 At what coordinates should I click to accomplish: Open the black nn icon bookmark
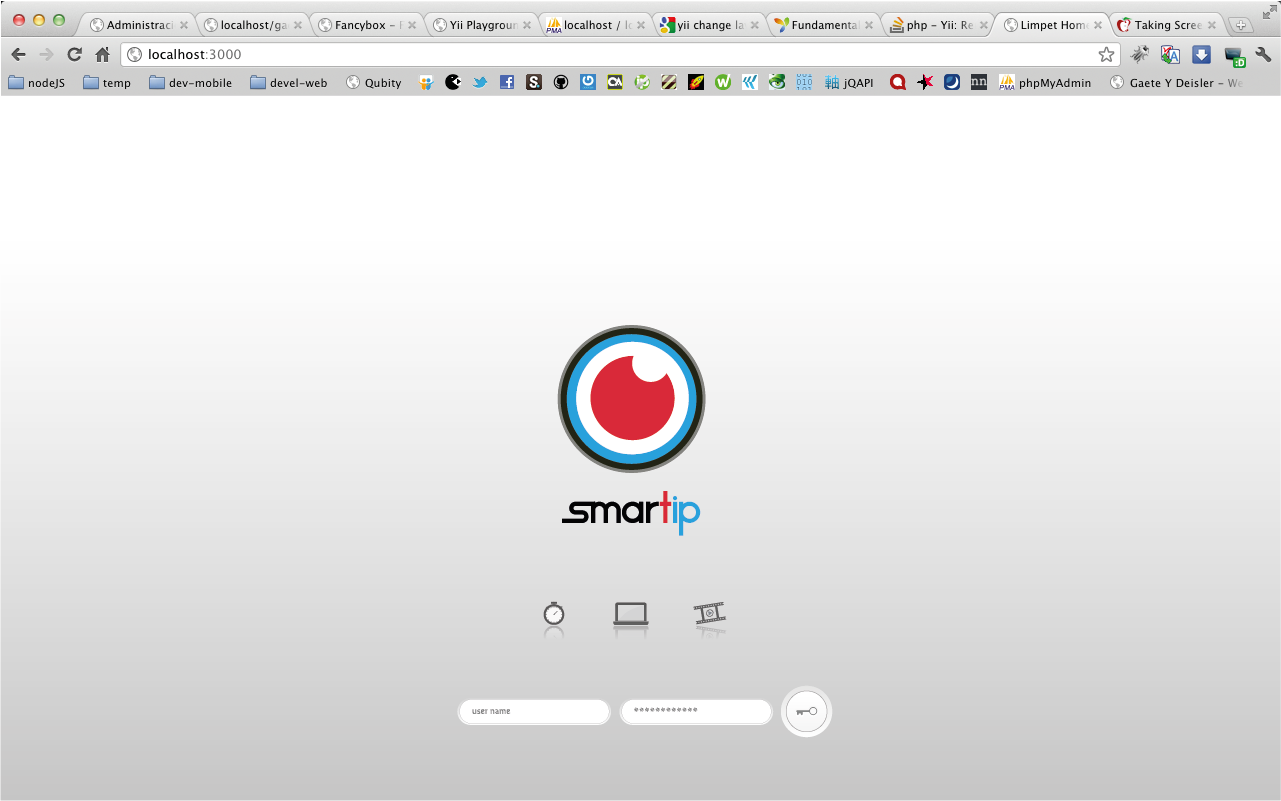pos(979,83)
